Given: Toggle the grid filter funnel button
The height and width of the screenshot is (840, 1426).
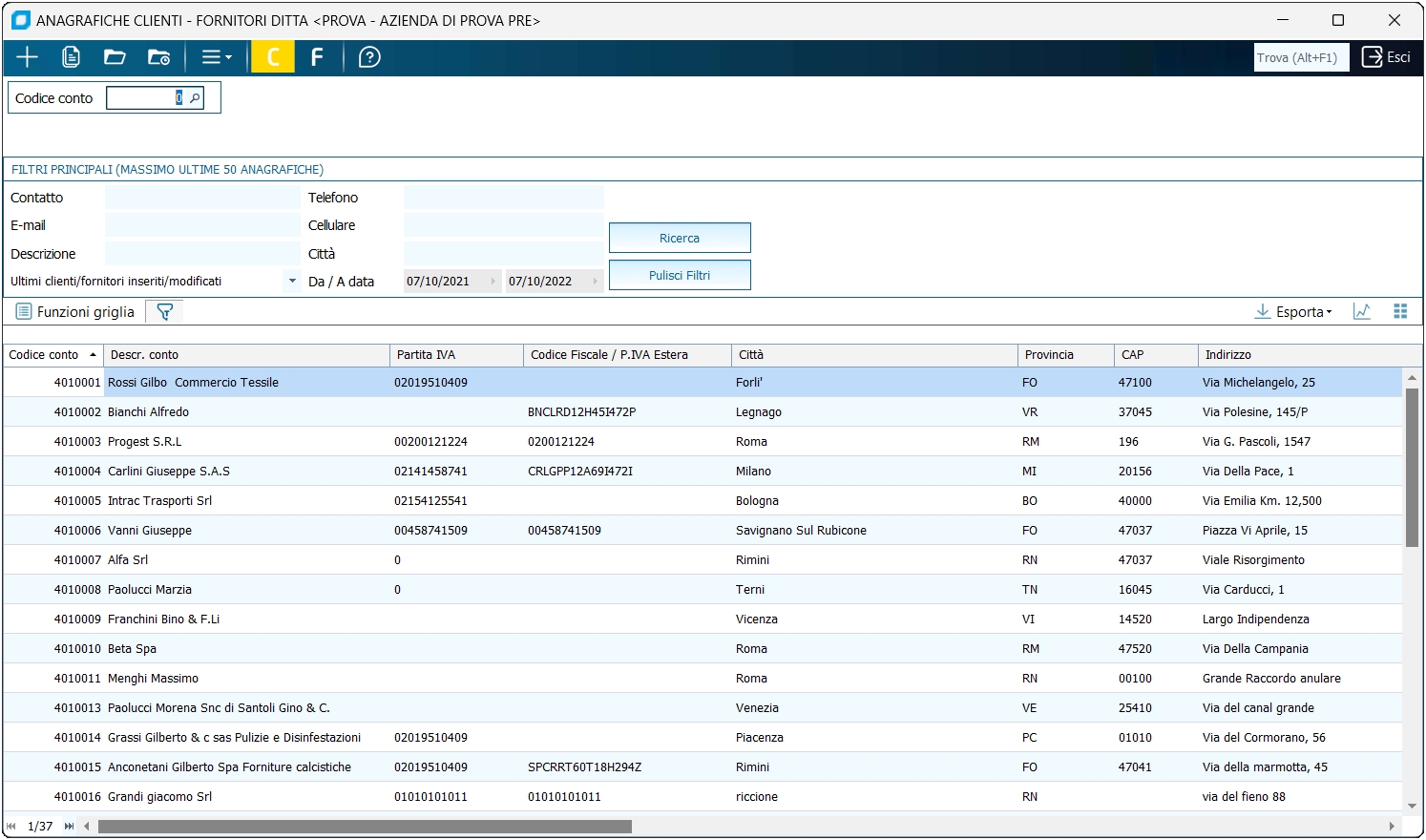Looking at the screenshot, I should coord(164,312).
